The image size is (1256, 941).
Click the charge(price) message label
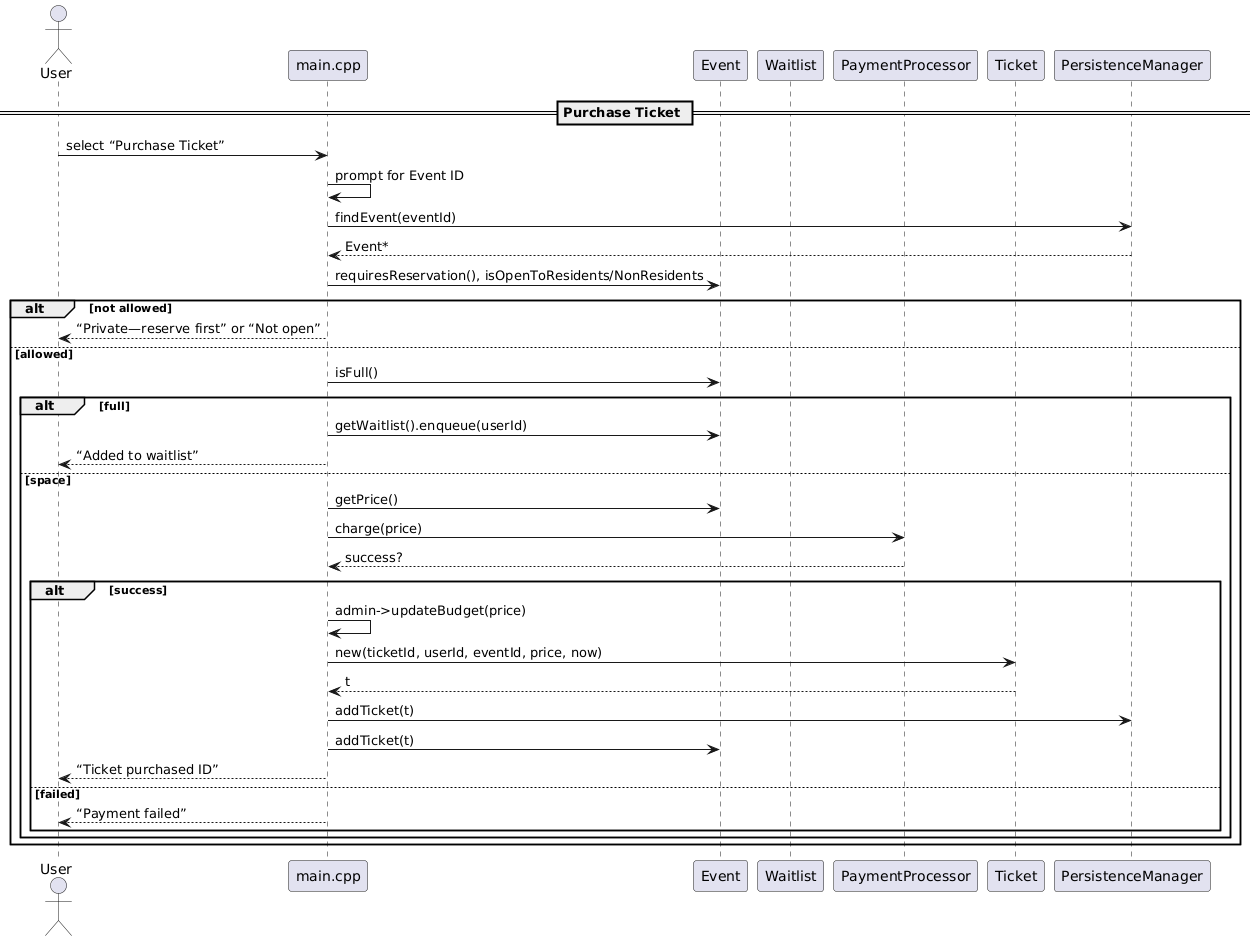(378, 529)
